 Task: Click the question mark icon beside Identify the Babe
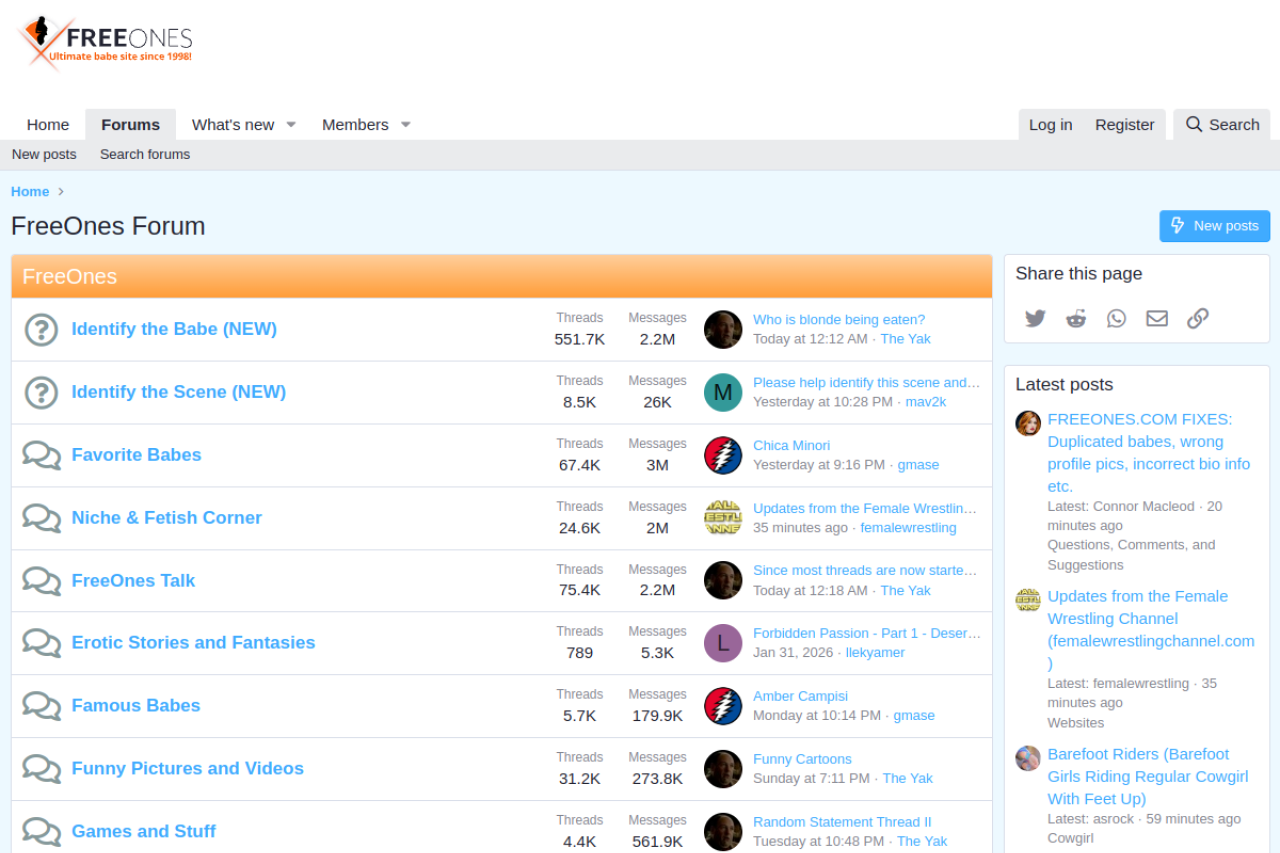(41, 329)
